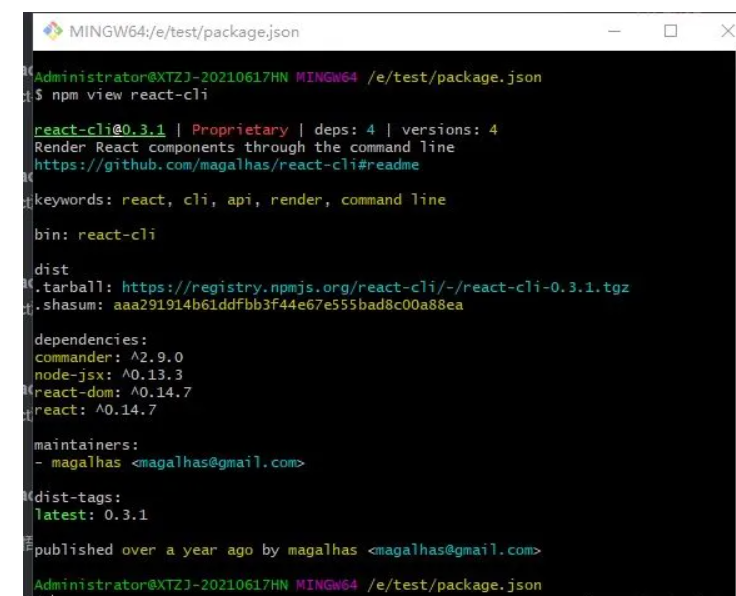Click the 'dist' section heading
The height and width of the screenshot is (596, 736).
coord(52,270)
